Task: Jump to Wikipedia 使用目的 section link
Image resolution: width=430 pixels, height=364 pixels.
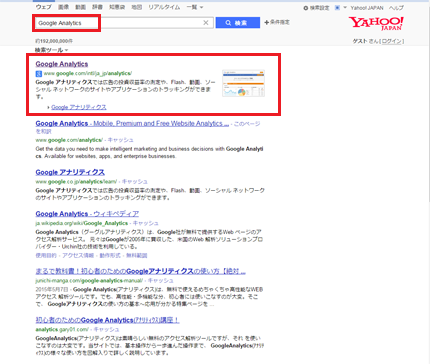Action: (46, 255)
